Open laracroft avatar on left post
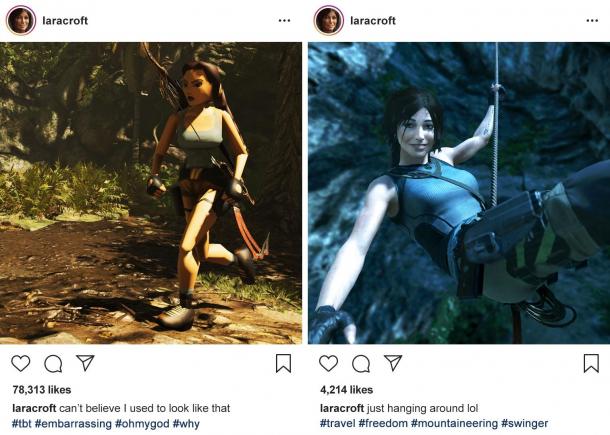Image resolution: width=610 pixels, height=435 pixels. (21, 20)
